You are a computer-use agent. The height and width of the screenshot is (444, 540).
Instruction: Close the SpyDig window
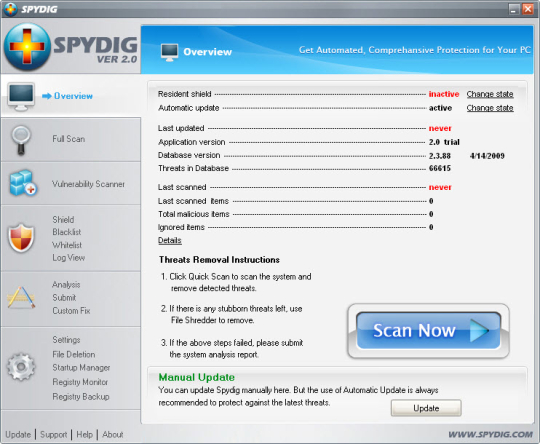tap(528, 9)
